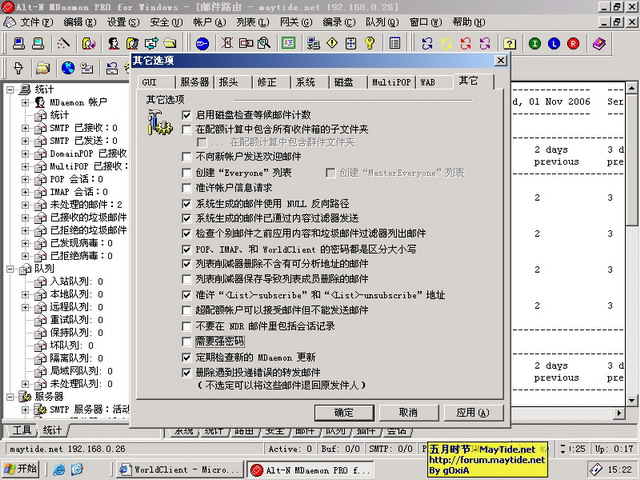Screen dimensions: 640x480
Task: Click the yellow key toolbar icon
Action: click(370, 43)
